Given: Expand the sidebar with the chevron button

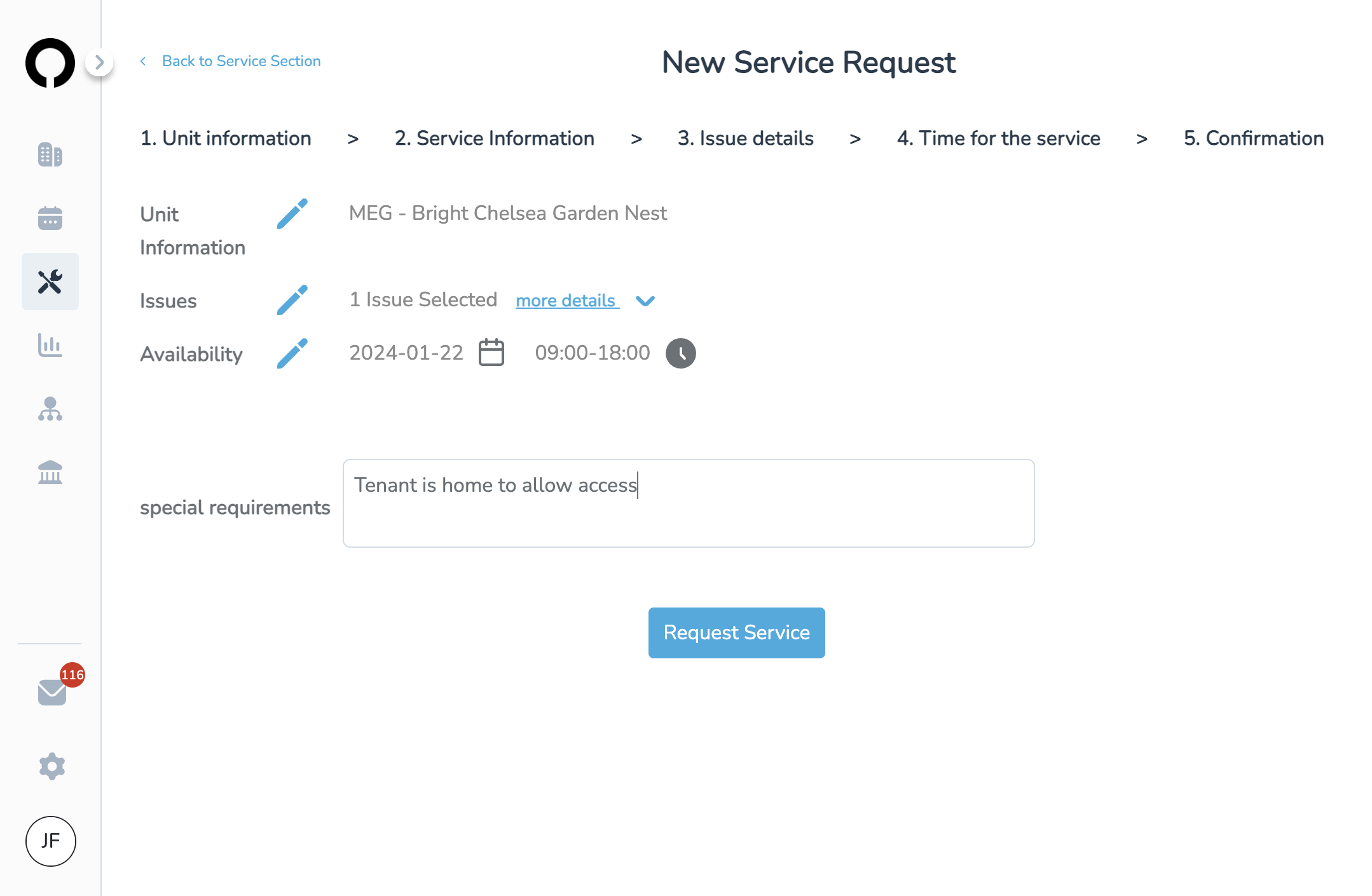Looking at the screenshot, I should coord(99,62).
